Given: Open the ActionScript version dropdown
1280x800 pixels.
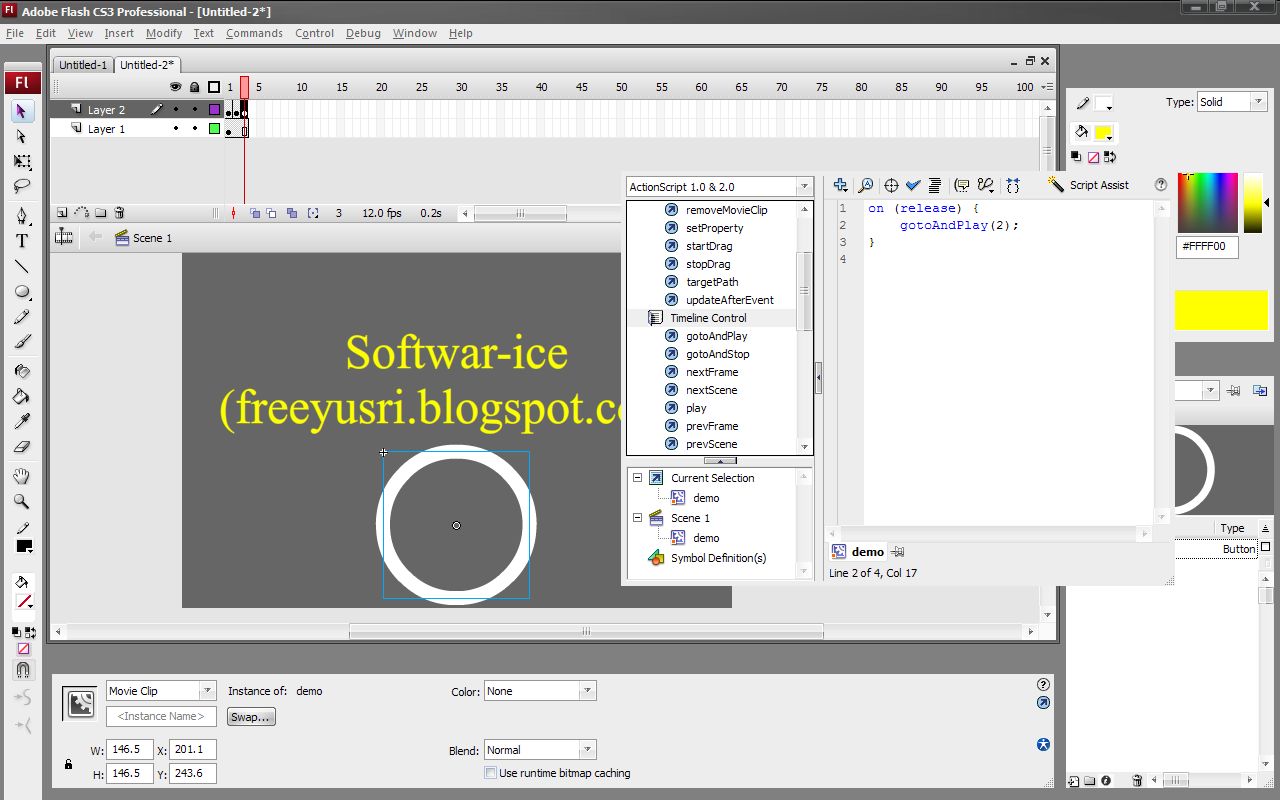Looking at the screenshot, I should point(803,186).
